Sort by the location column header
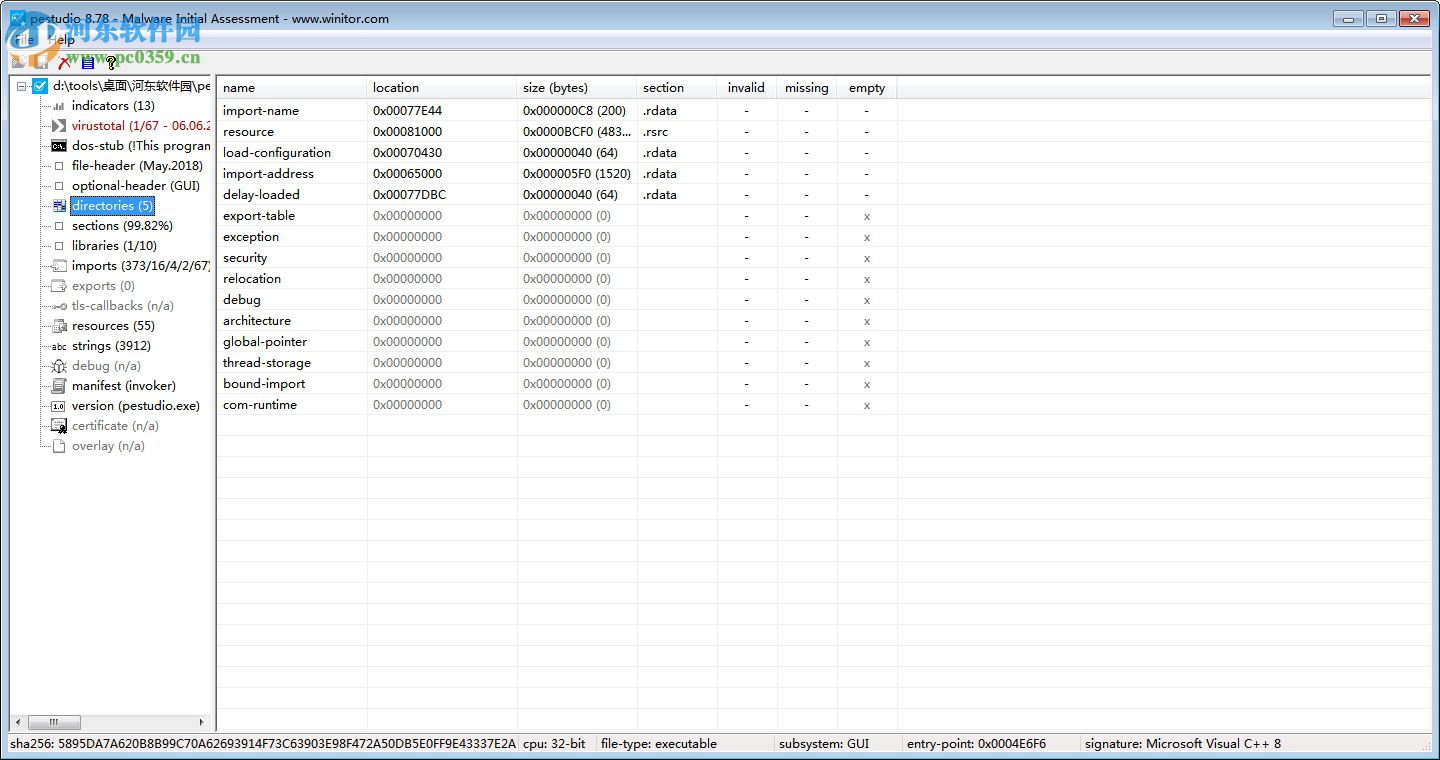Viewport: 1440px width, 760px height. tap(442, 88)
